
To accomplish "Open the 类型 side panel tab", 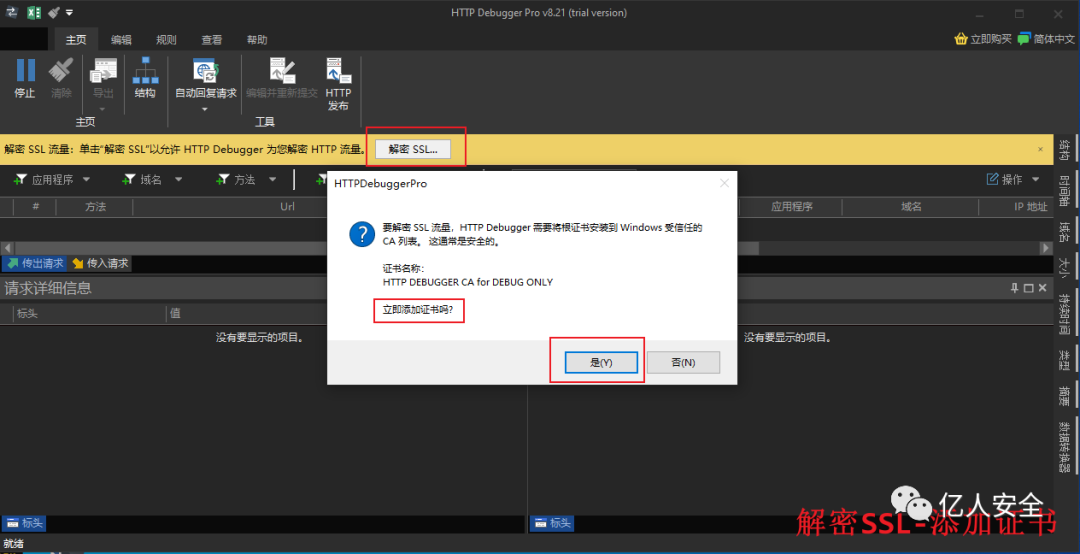I will tap(1064, 360).
